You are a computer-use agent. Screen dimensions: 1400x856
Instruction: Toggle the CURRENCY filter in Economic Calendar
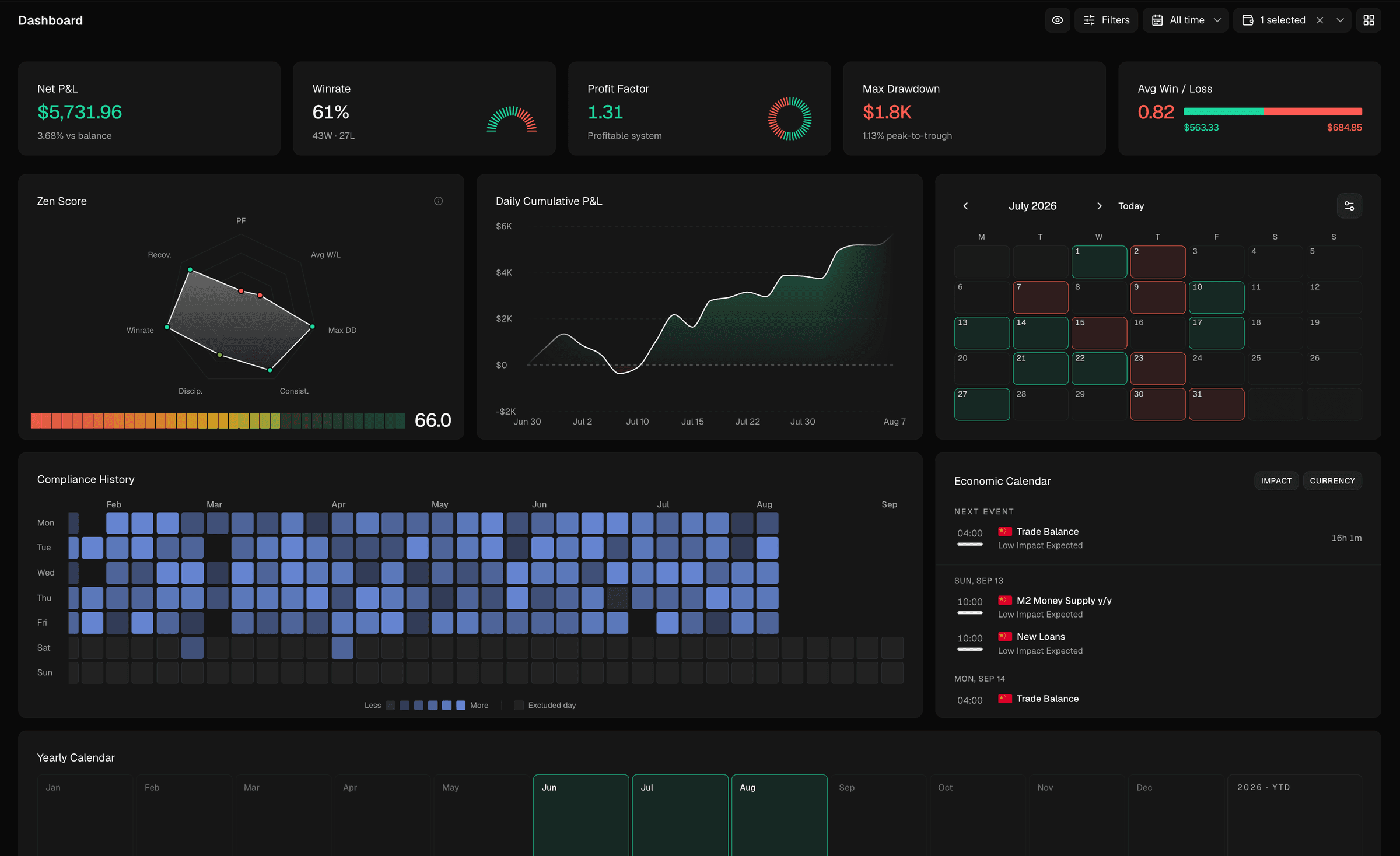(x=1332, y=481)
